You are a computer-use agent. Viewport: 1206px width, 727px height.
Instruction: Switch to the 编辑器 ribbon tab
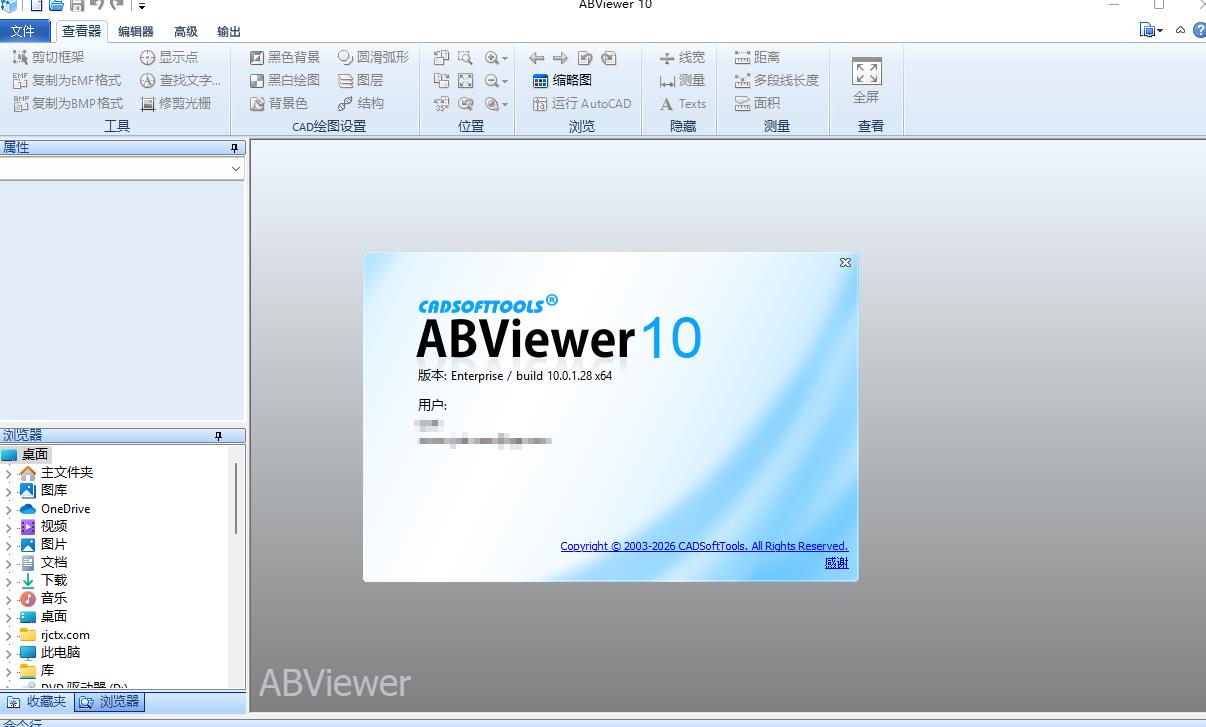tap(136, 31)
